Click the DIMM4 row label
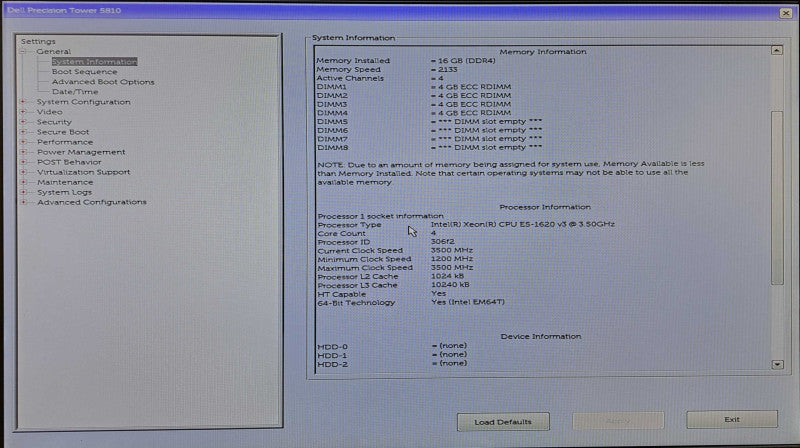 (332, 113)
